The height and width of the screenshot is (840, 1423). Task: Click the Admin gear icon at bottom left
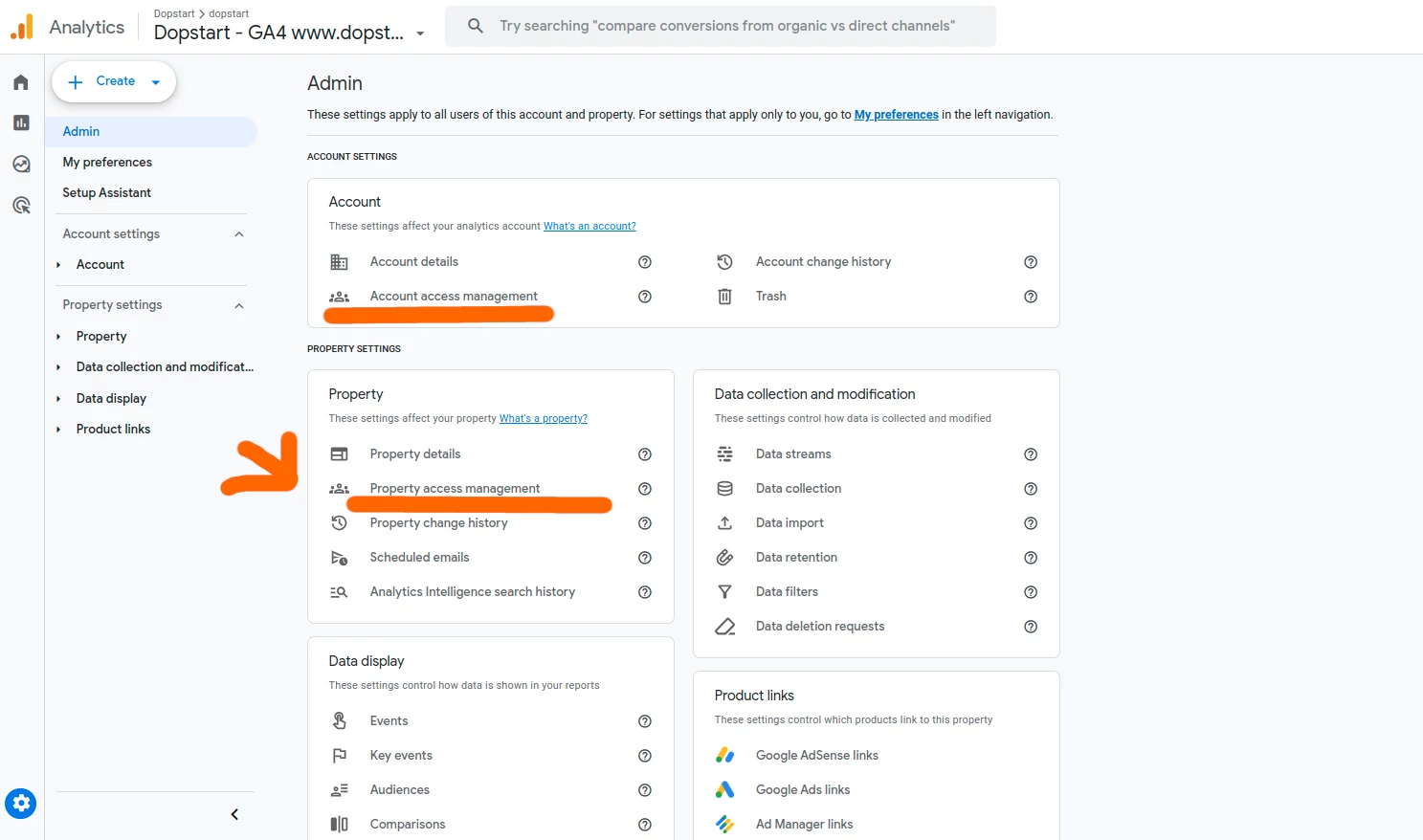pyautogui.click(x=20, y=804)
